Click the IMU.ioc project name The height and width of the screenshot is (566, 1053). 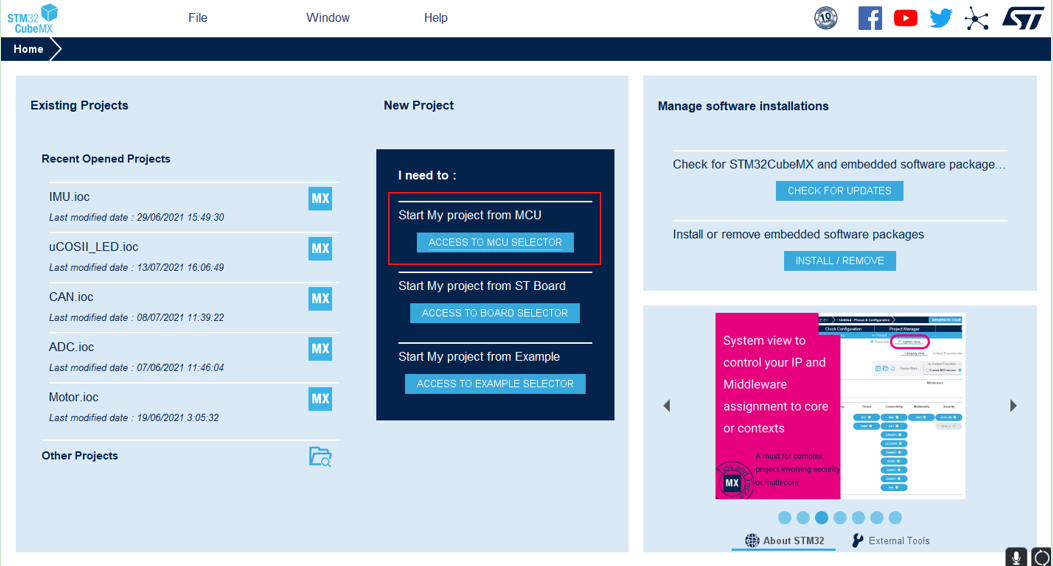(x=69, y=197)
